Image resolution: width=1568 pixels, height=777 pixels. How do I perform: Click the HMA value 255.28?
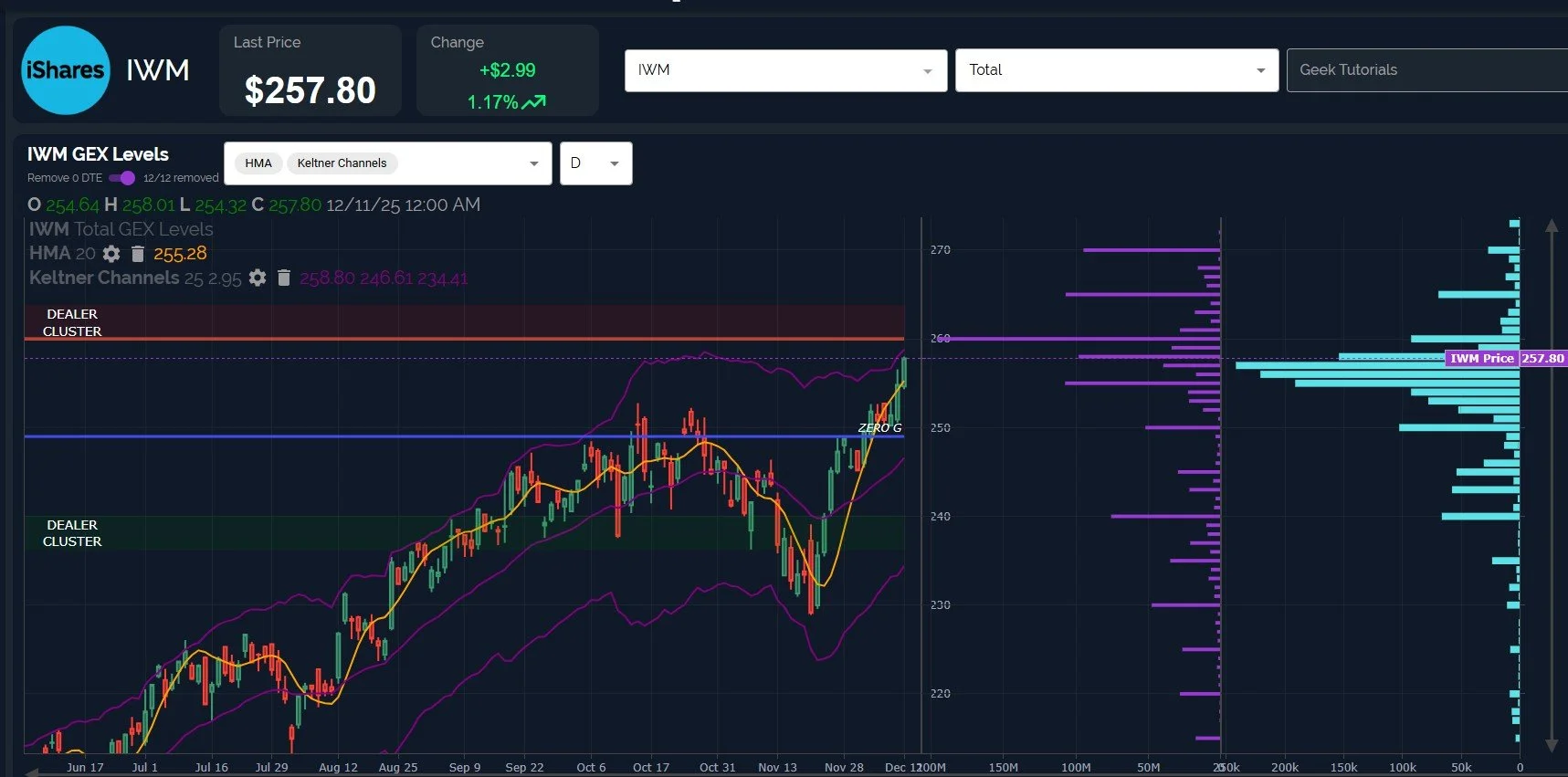click(180, 254)
